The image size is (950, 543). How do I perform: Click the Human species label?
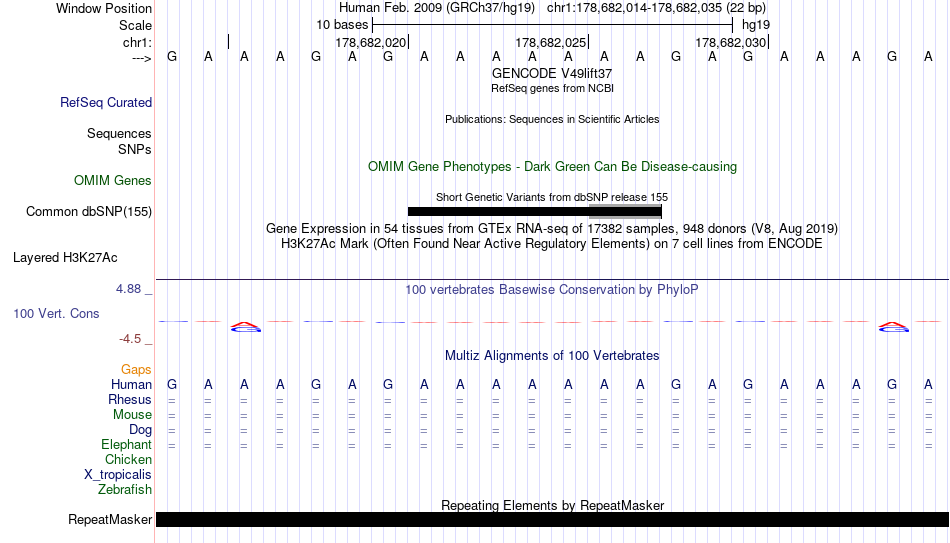coord(131,385)
